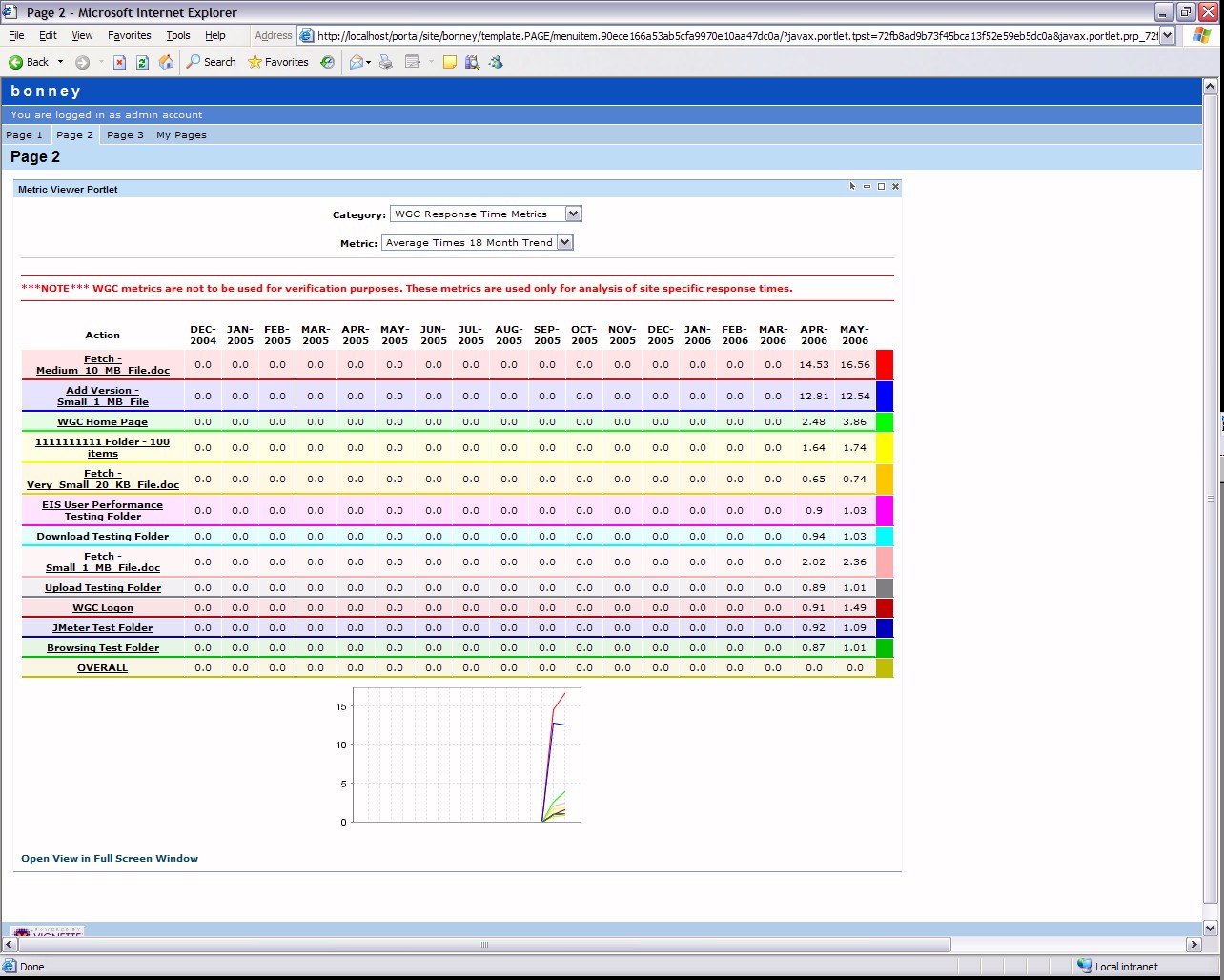Print the page using the printer icon
The image size is (1224, 980).
point(386,62)
